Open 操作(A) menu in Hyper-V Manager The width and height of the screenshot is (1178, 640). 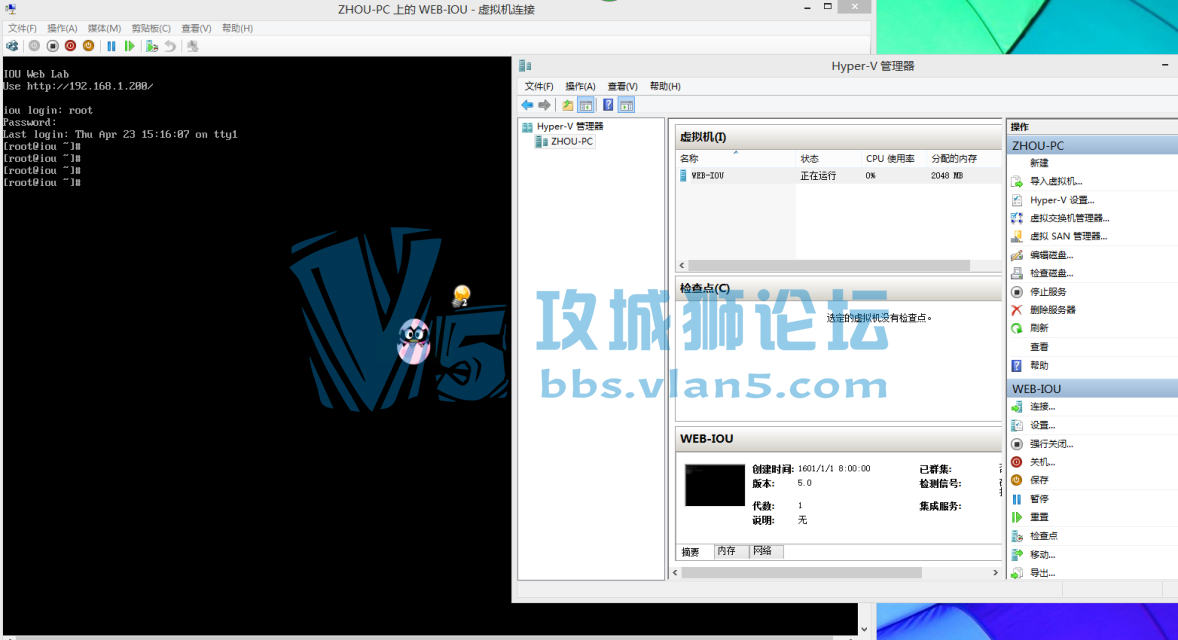tap(580, 86)
